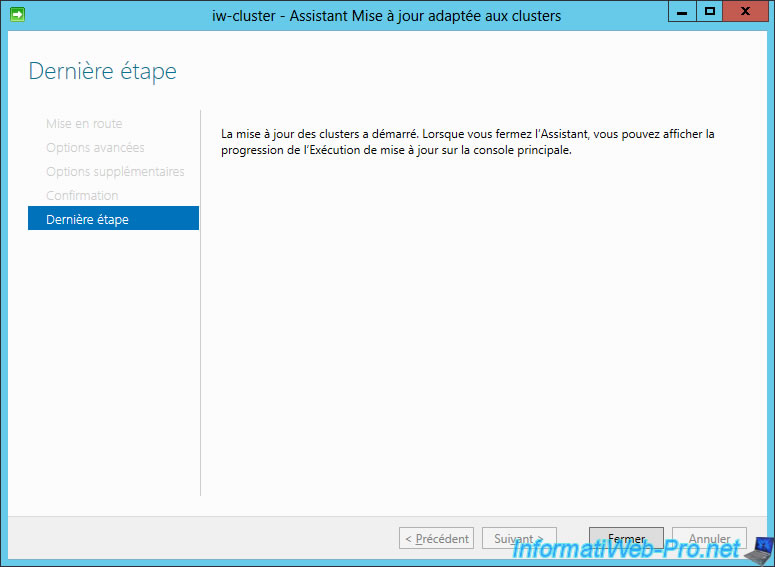Viewport: 775px width, 567px height.
Task: Select the Confirmation step
Action: pos(82,195)
